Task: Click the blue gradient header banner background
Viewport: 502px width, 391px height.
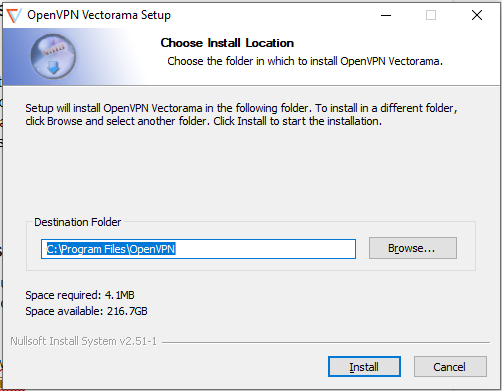Action: (x=107, y=57)
